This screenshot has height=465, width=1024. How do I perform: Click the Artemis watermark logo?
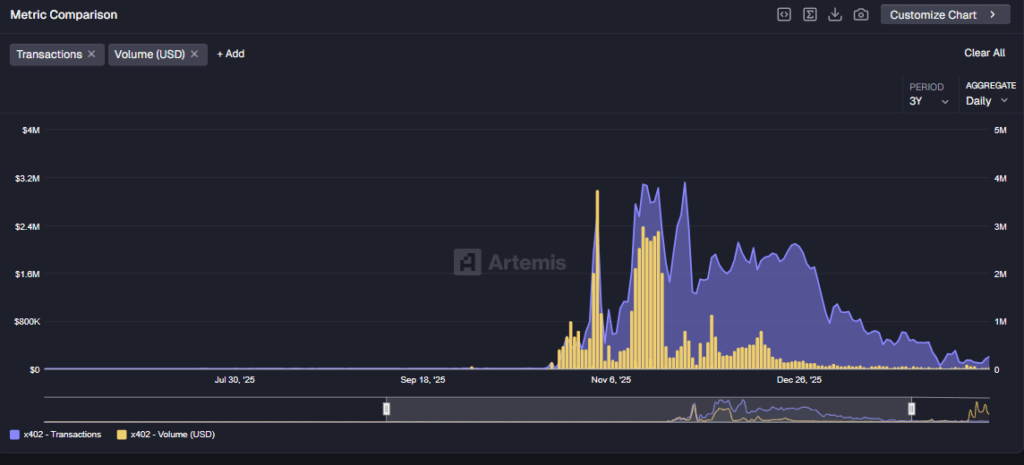510,262
